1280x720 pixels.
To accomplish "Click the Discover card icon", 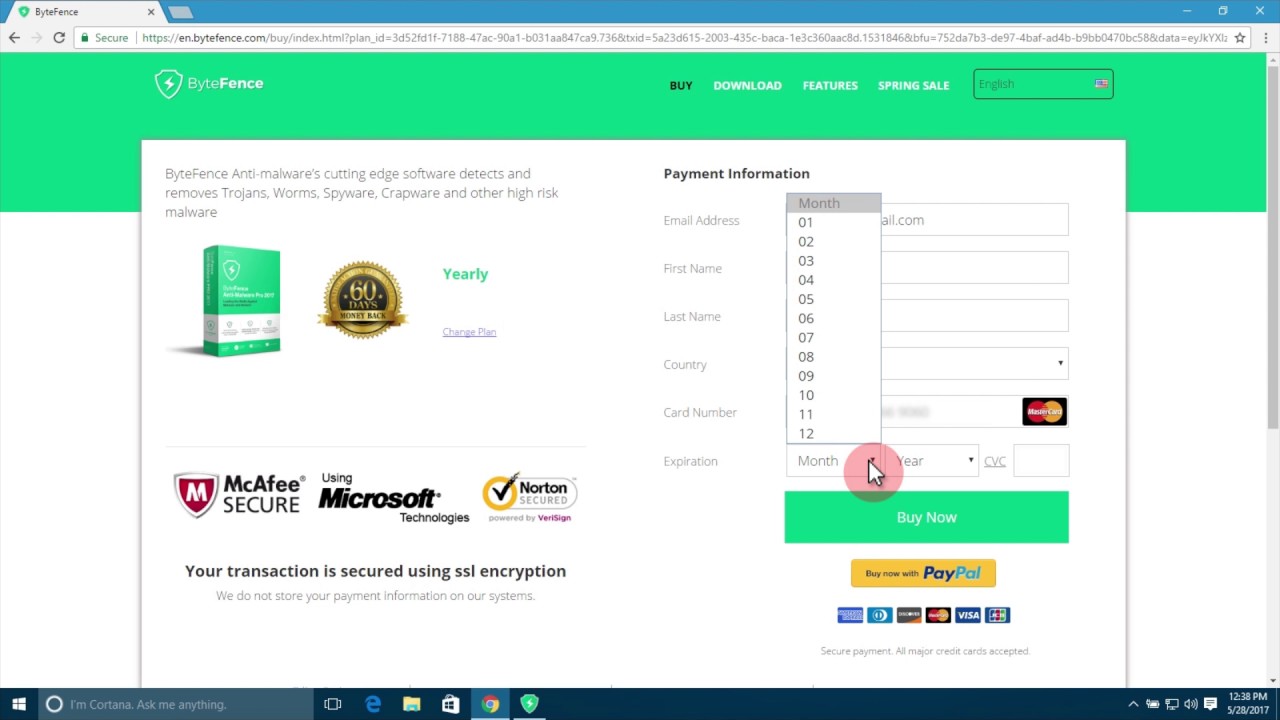I will (x=909, y=615).
